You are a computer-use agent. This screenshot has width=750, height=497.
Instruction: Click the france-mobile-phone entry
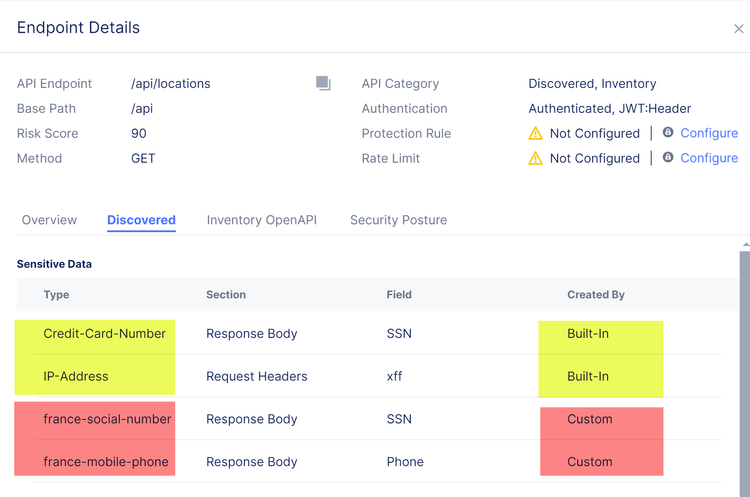(106, 462)
